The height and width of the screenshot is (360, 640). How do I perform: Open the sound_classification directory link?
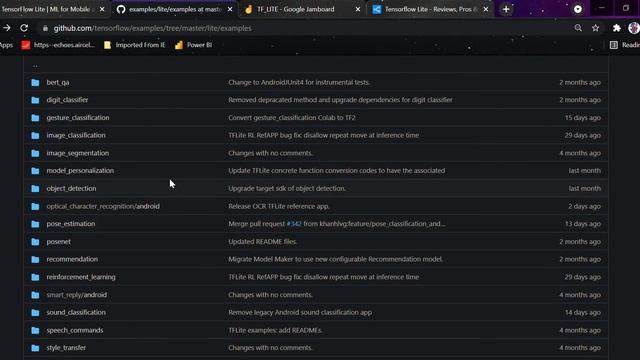76,313
